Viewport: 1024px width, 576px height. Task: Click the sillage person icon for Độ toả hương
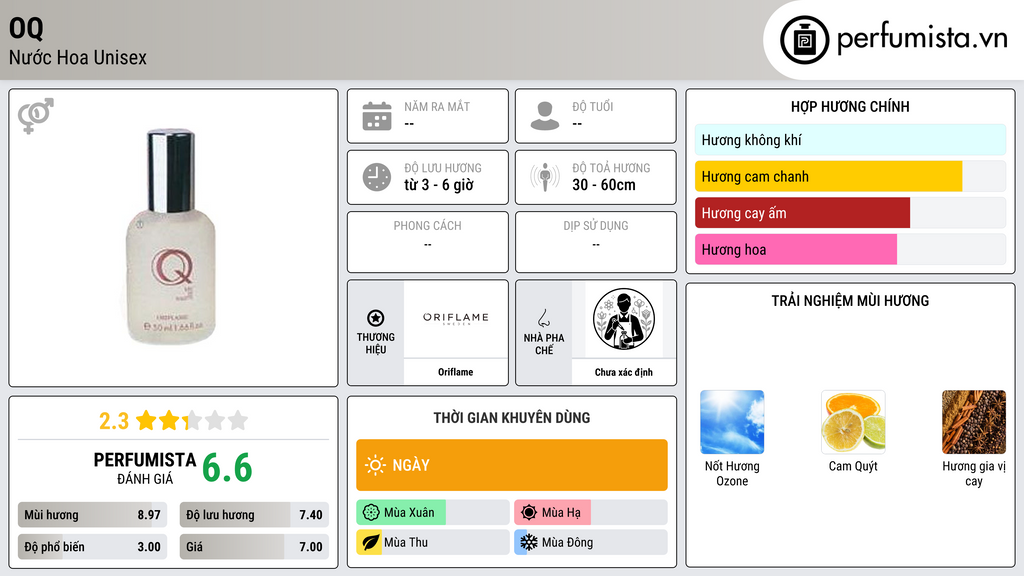click(x=545, y=177)
